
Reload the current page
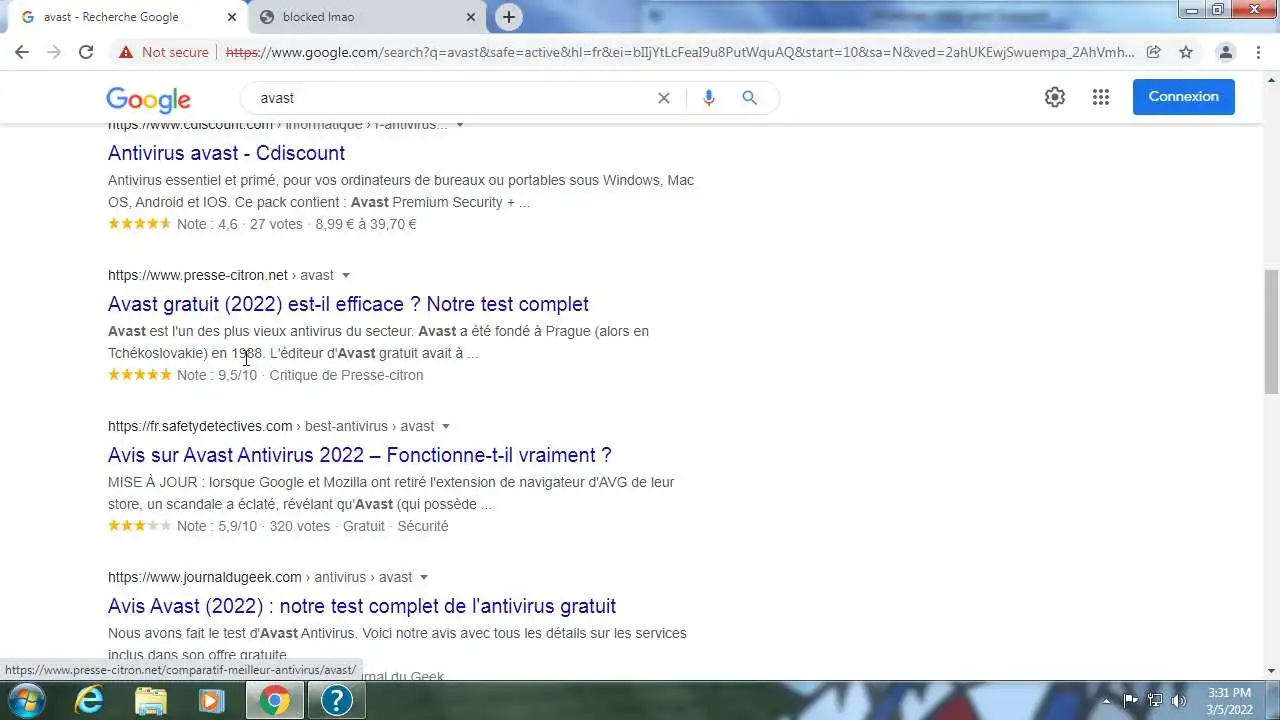(x=86, y=52)
